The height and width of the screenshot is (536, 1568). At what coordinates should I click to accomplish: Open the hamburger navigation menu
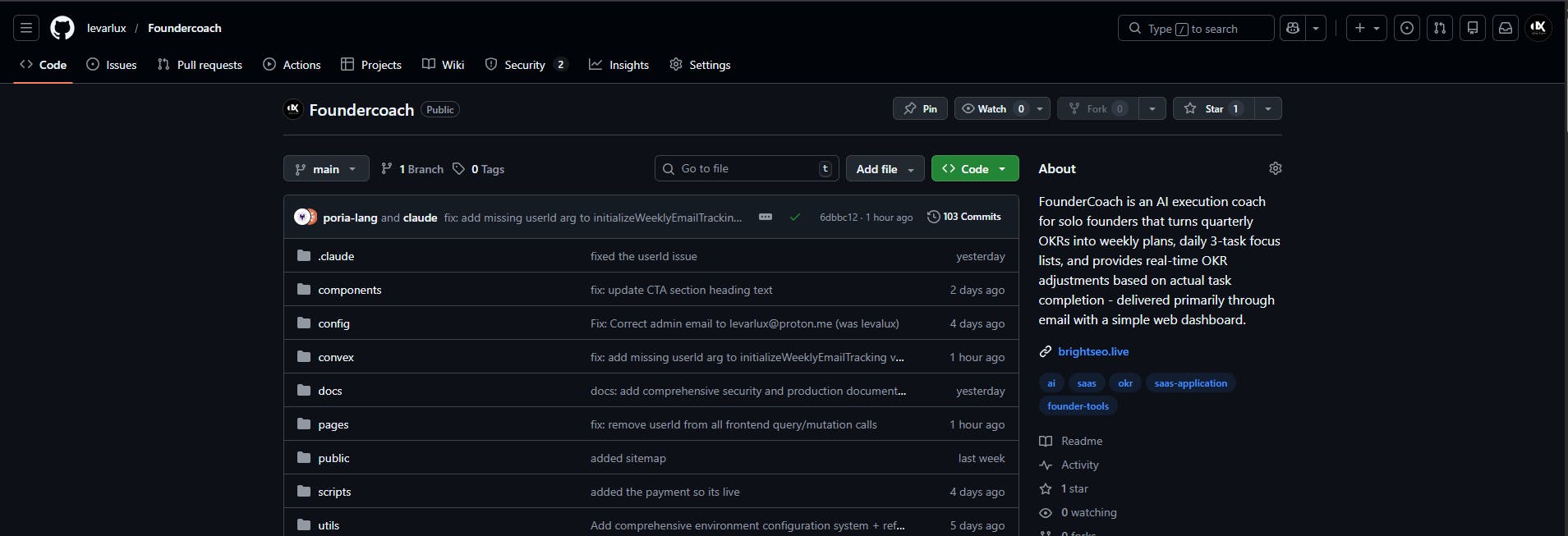click(26, 28)
